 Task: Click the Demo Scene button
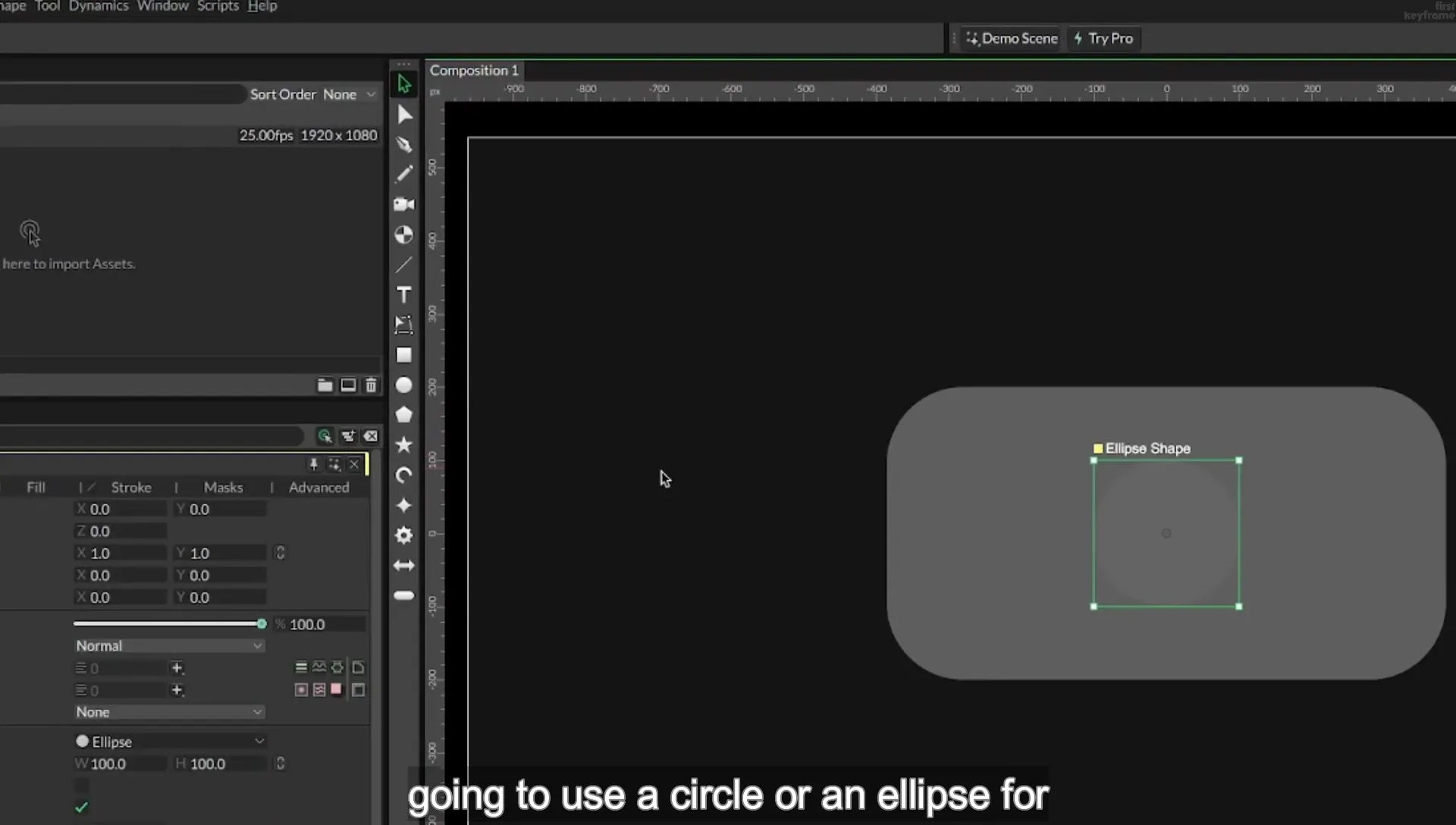[1012, 39]
